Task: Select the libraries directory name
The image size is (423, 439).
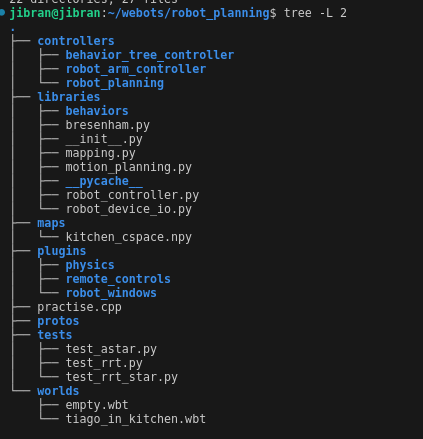Action: point(69,97)
